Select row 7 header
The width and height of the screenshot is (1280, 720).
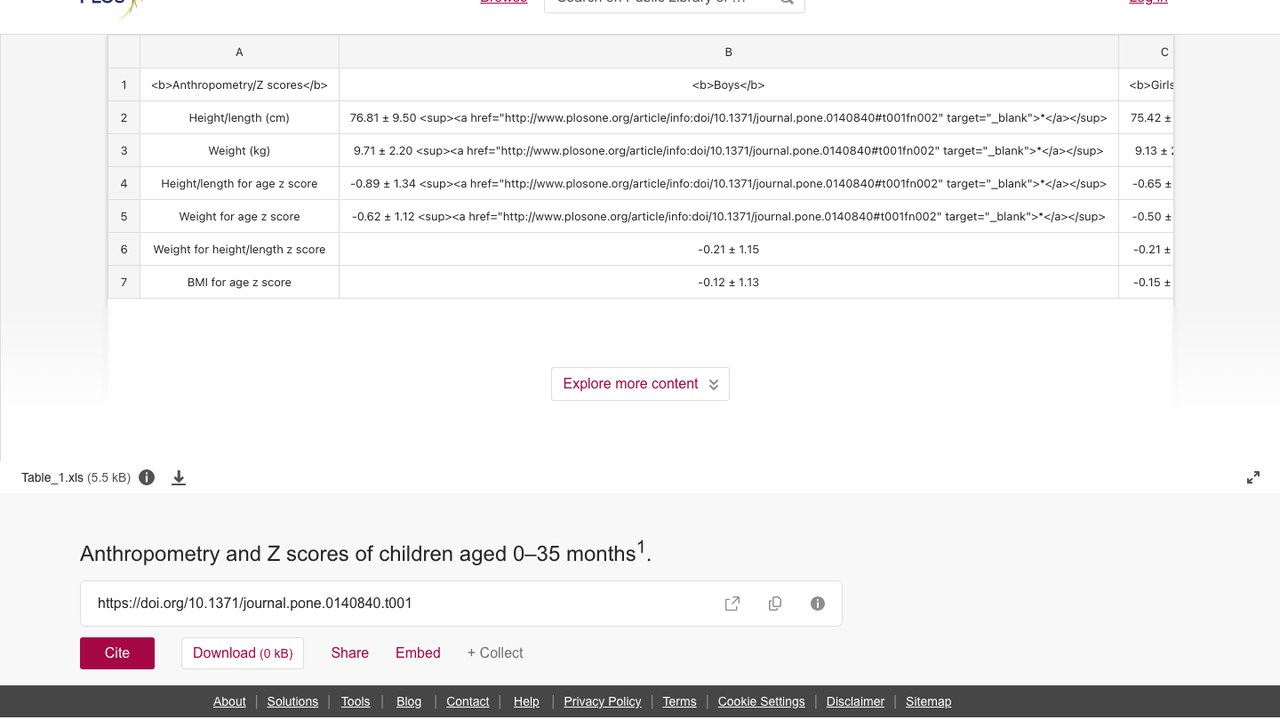(124, 283)
